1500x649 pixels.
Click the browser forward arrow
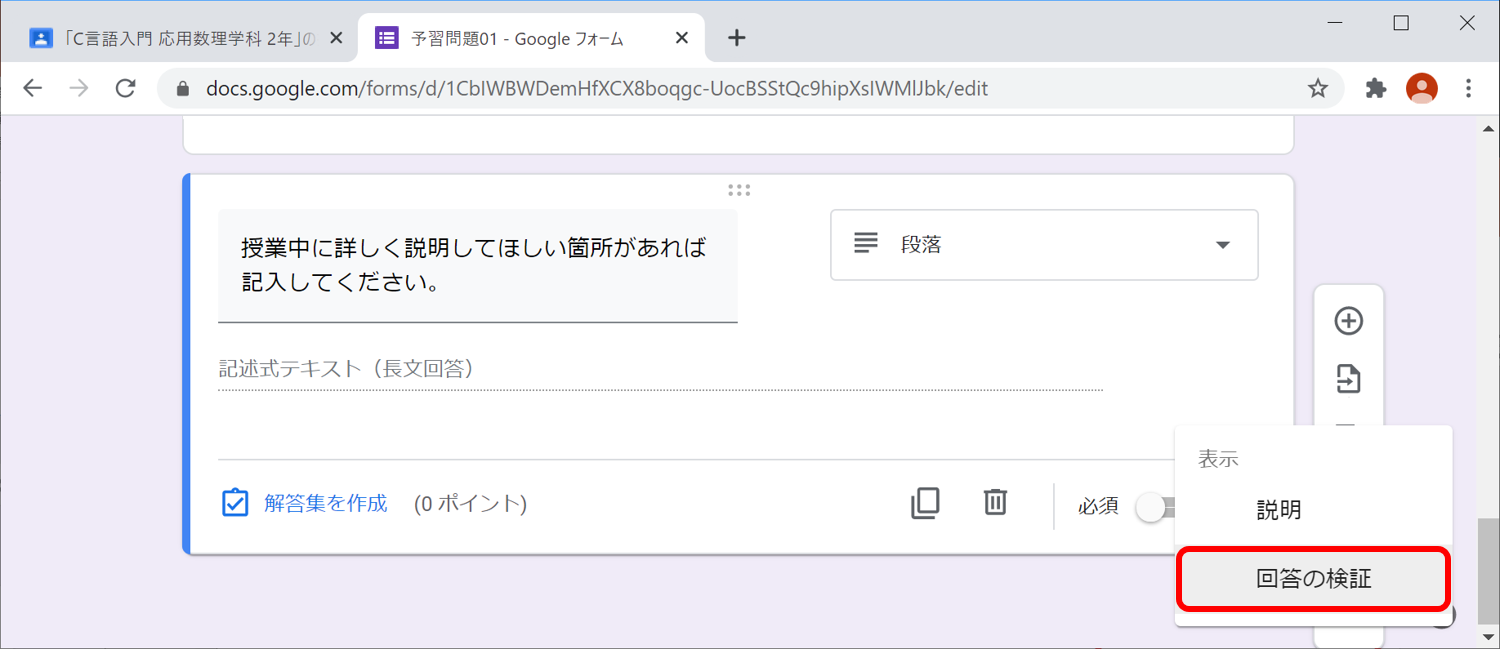[x=79, y=88]
